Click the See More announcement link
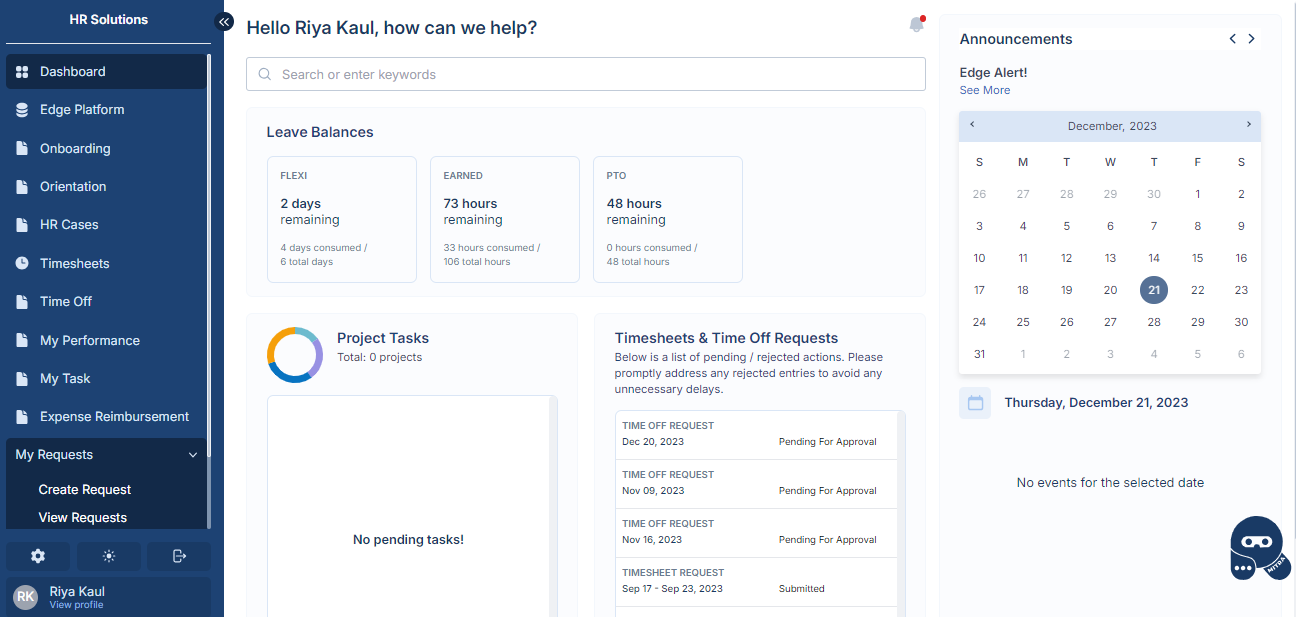 coord(985,90)
